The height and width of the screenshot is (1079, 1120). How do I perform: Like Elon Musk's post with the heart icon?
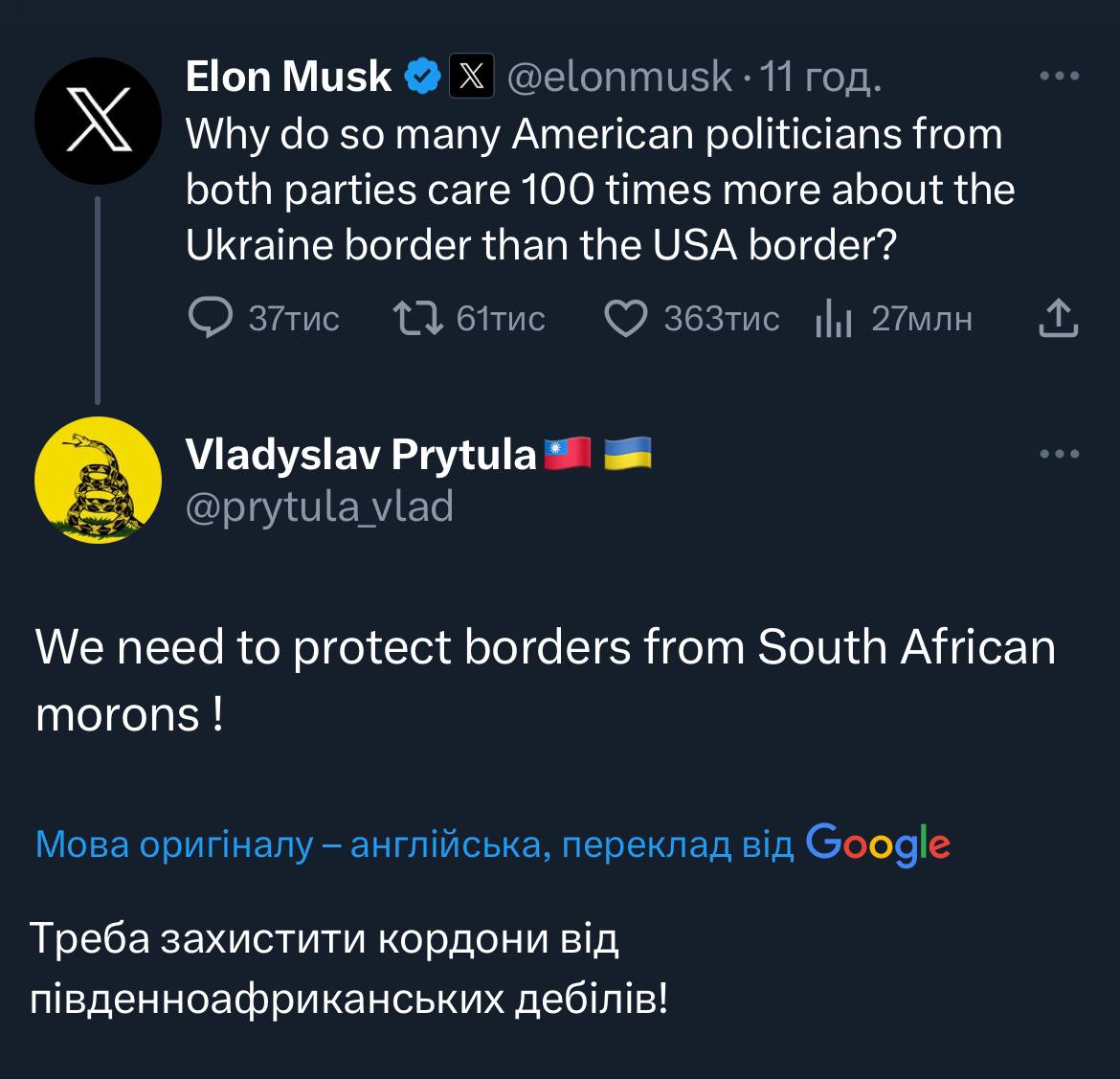tap(626, 319)
